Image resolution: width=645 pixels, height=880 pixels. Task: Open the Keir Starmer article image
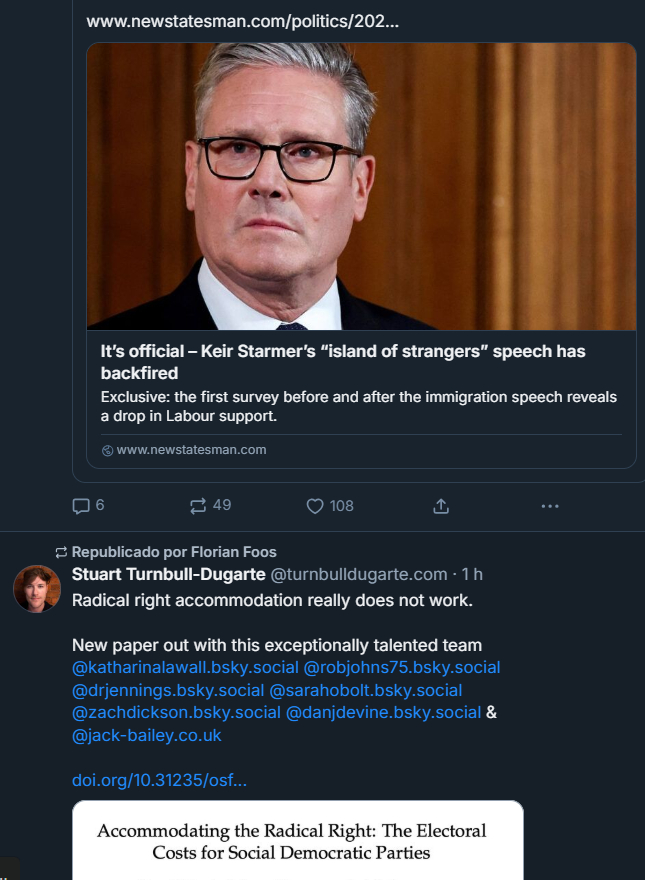point(361,187)
